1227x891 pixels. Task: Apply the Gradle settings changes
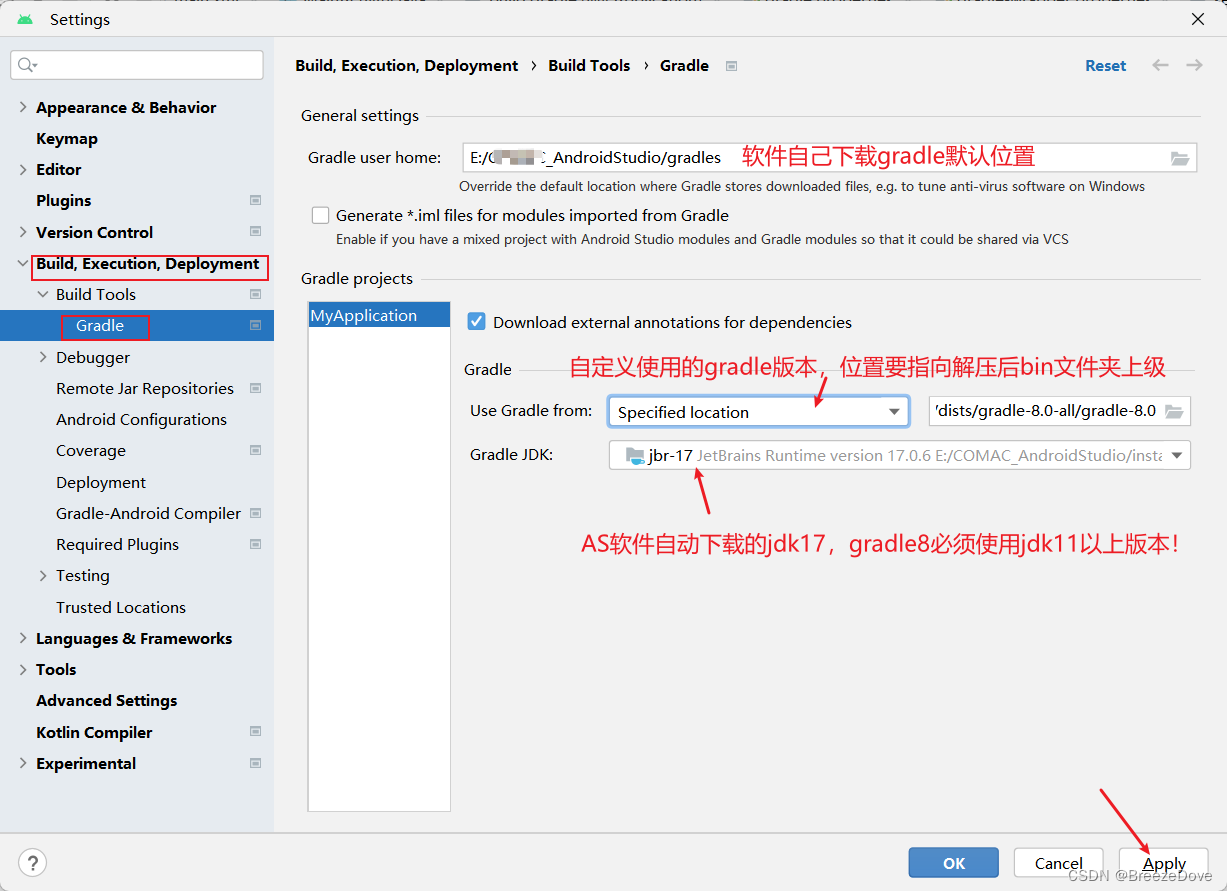(x=1164, y=863)
